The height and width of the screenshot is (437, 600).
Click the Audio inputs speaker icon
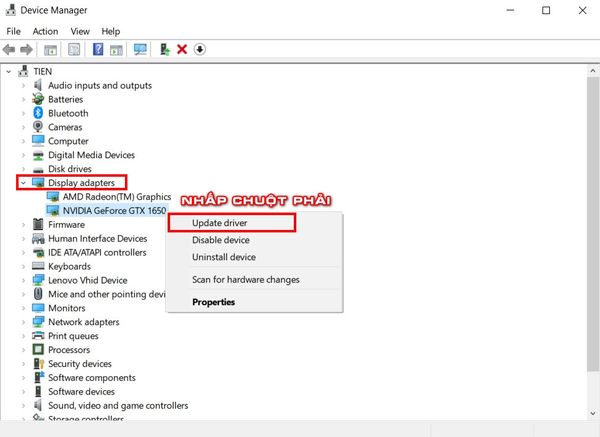38,85
